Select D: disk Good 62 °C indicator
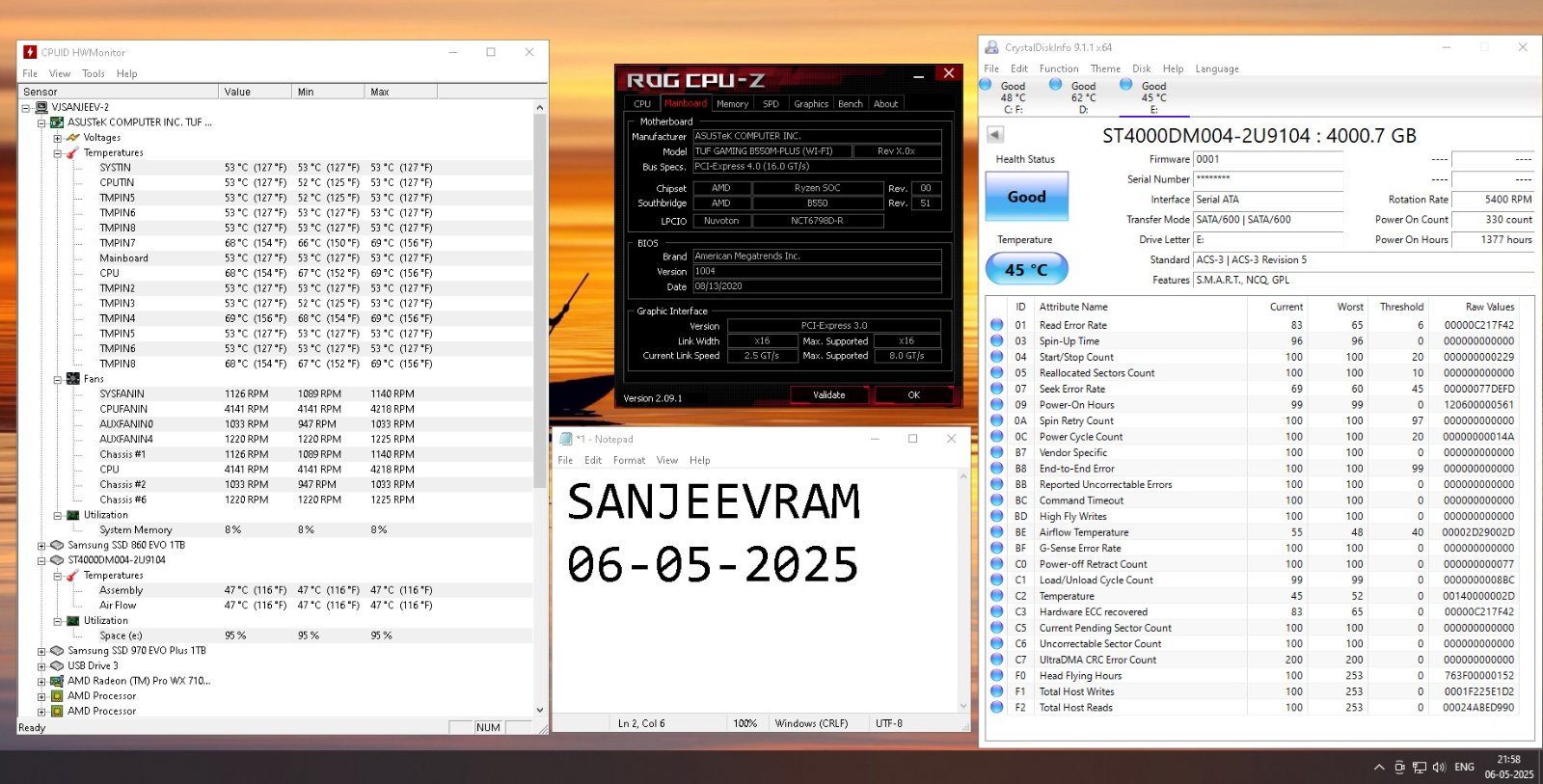The width and height of the screenshot is (1543, 784). pos(1074,96)
